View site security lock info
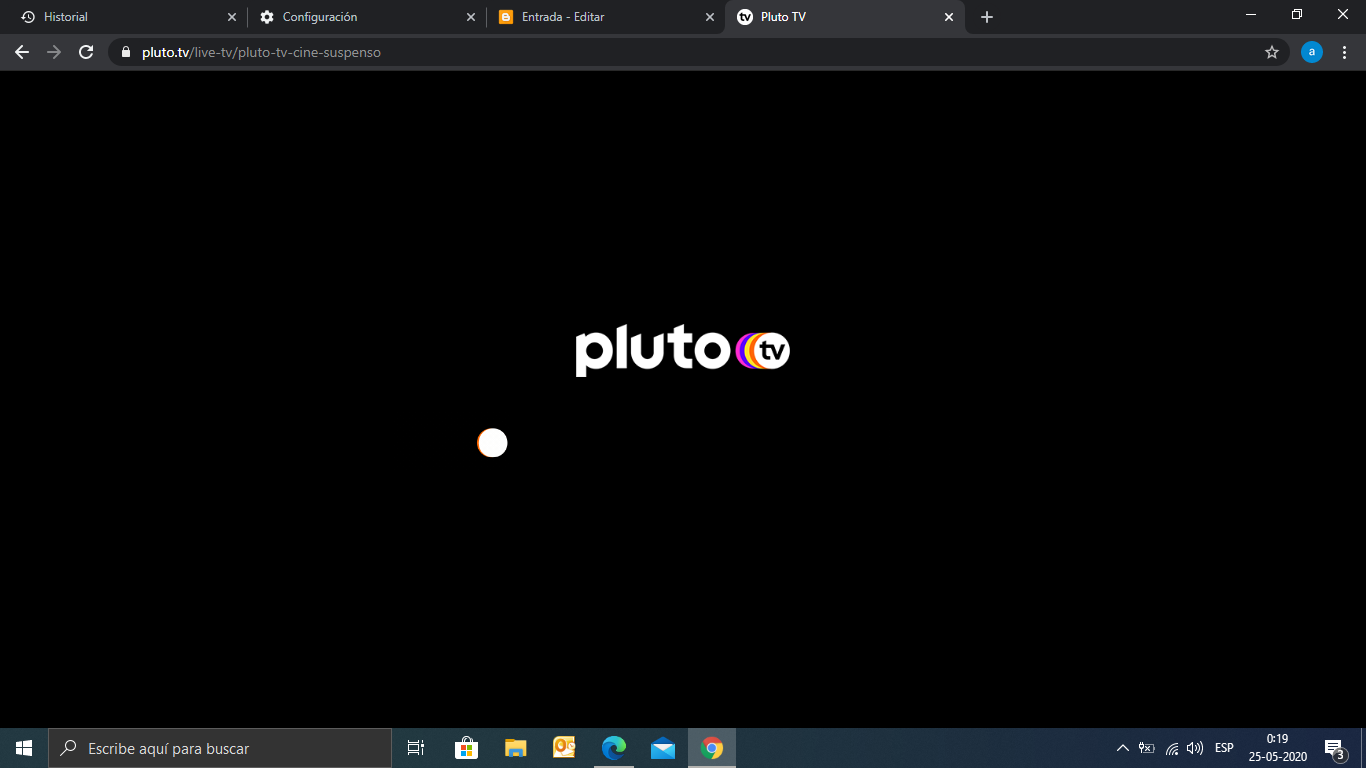The image size is (1366, 768). (x=125, y=52)
